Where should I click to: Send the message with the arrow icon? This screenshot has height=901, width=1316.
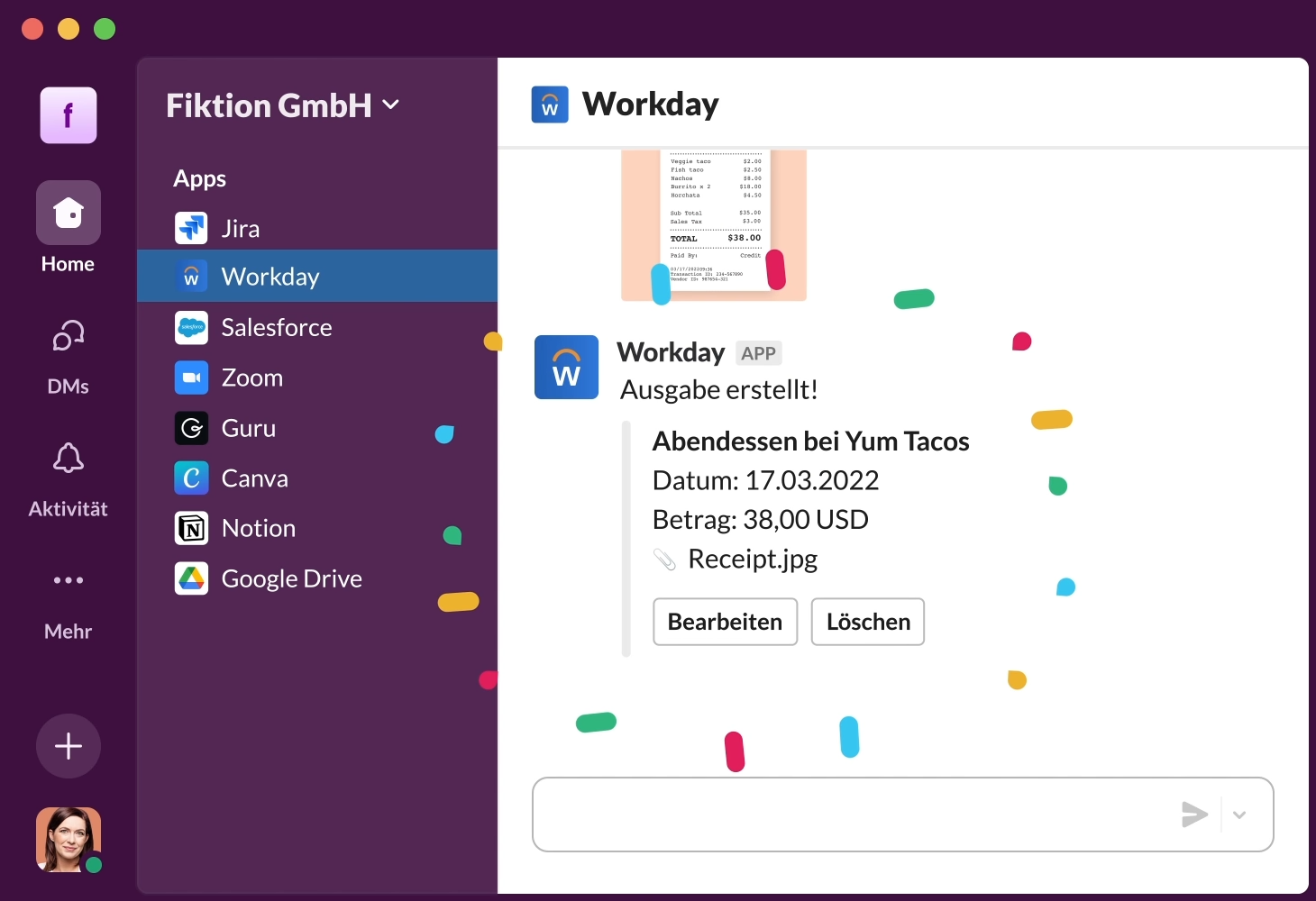click(x=1194, y=815)
